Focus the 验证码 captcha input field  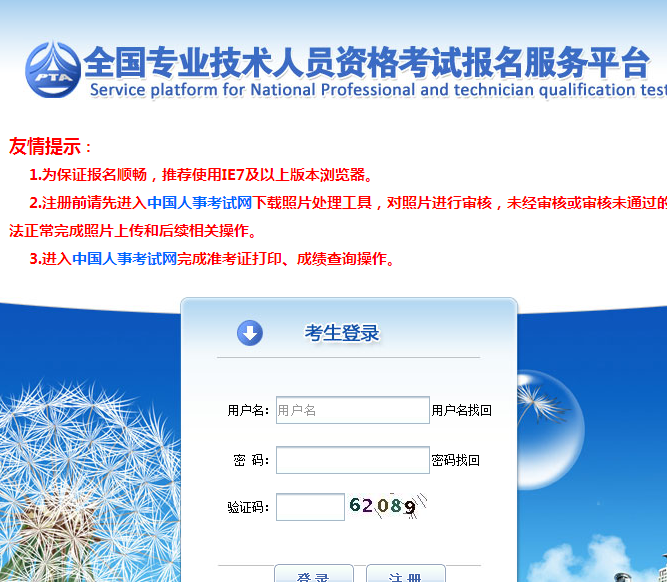[x=310, y=507]
